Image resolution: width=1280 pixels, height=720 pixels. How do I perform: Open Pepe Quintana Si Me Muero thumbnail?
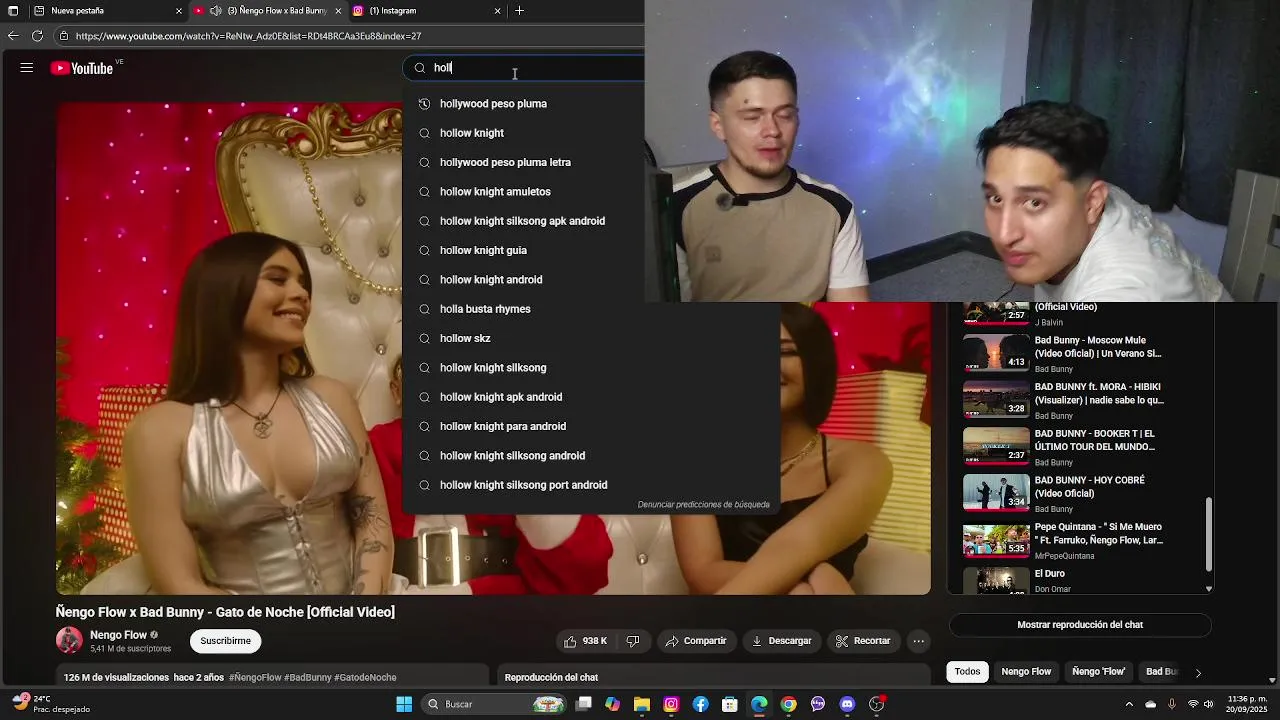(x=996, y=539)
